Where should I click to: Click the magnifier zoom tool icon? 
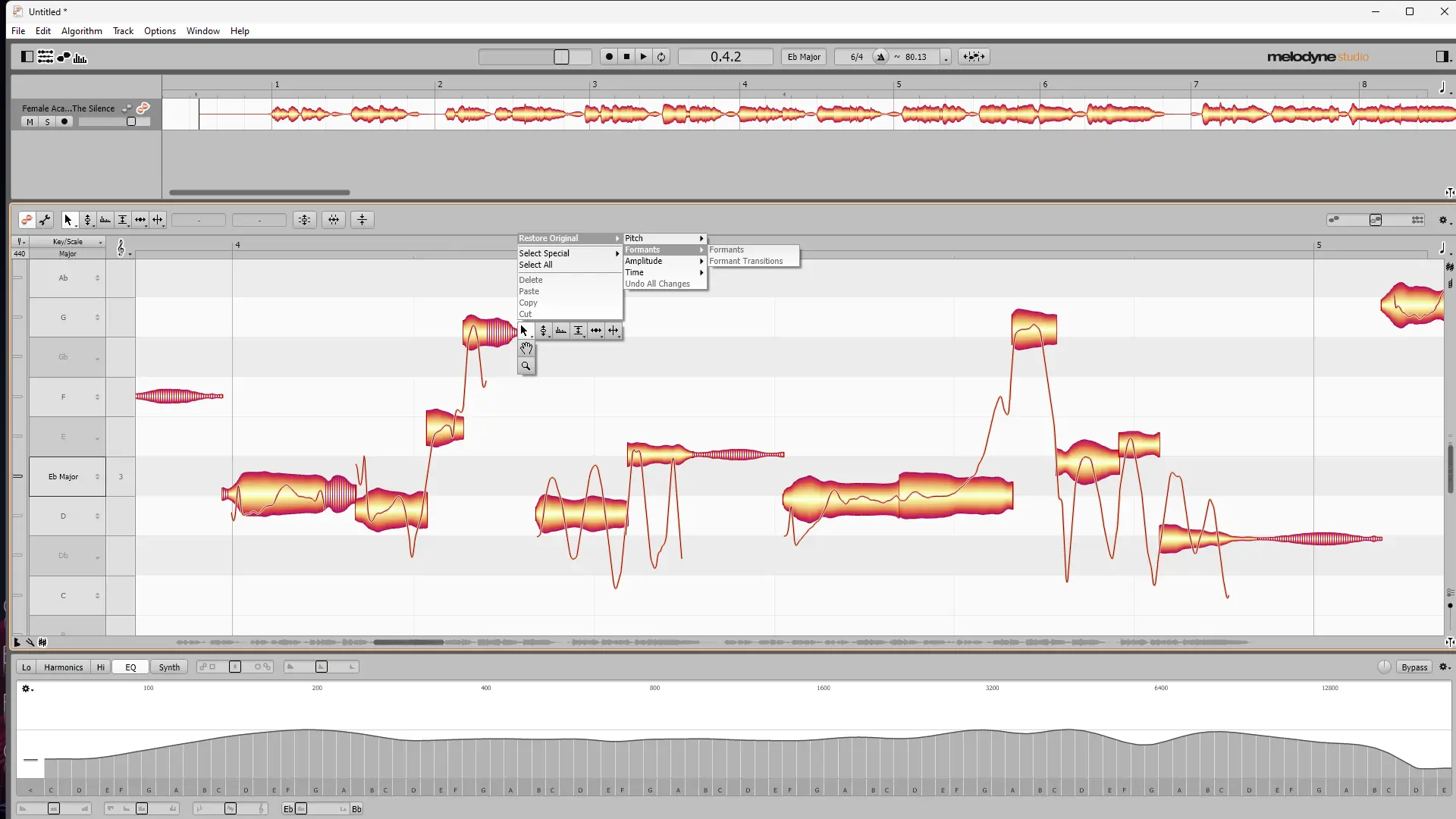point(526,366)
